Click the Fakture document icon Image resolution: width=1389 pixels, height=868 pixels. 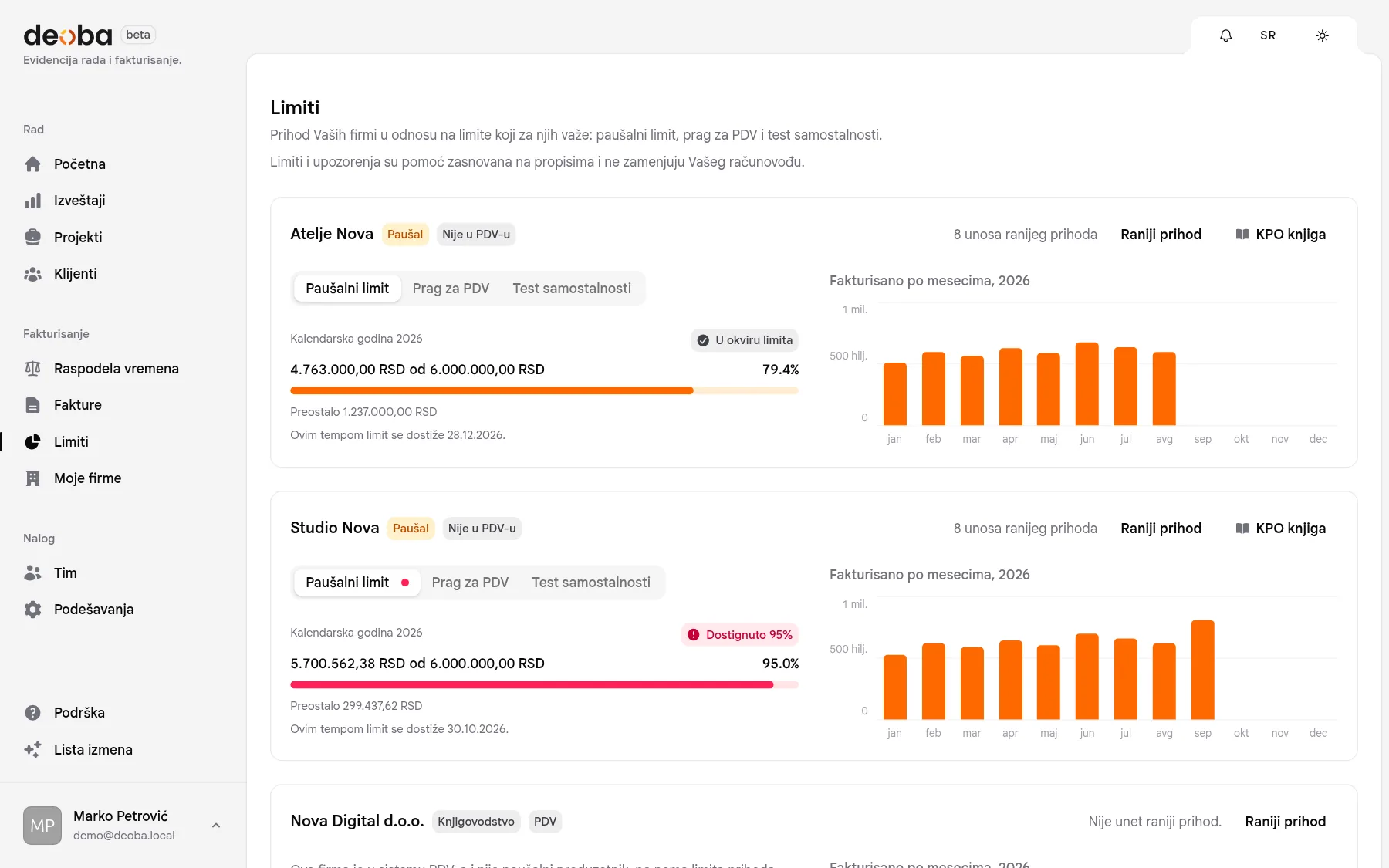click(32, 405)
